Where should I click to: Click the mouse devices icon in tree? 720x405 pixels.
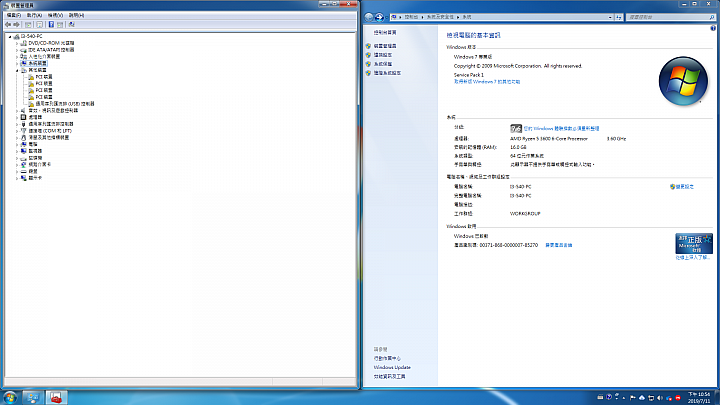point(23,137)
